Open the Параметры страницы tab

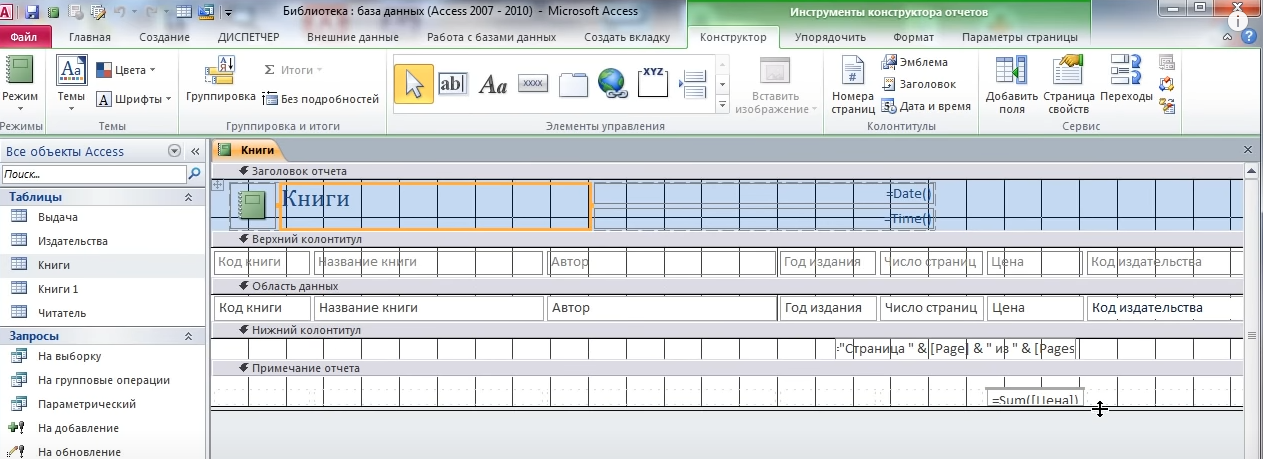[x=1019, y=38]
